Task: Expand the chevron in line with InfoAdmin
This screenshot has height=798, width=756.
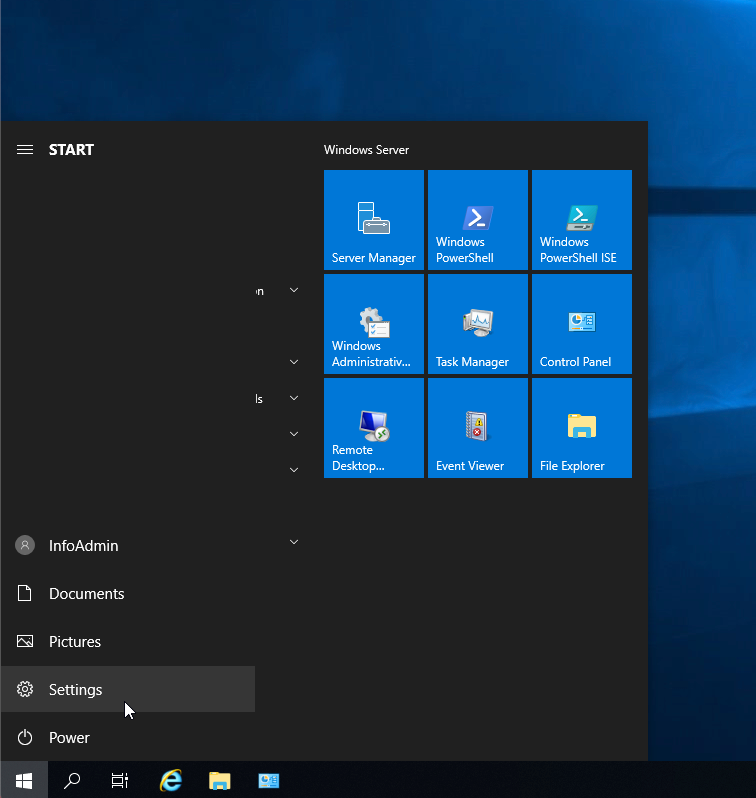Action: [x=294, y=542]
